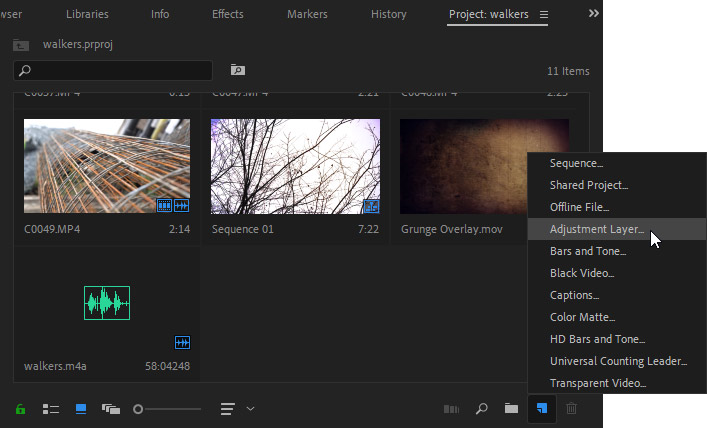Open the Project panel hamburger menu
This screenshot has width=707, height=428.
click(544, 15)
